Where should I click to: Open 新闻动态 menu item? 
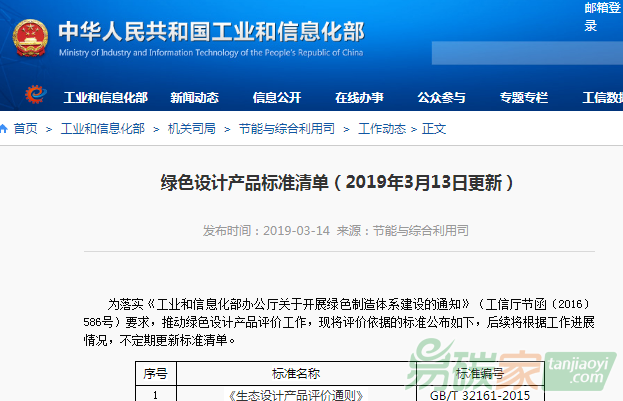(x=194, y=97)
